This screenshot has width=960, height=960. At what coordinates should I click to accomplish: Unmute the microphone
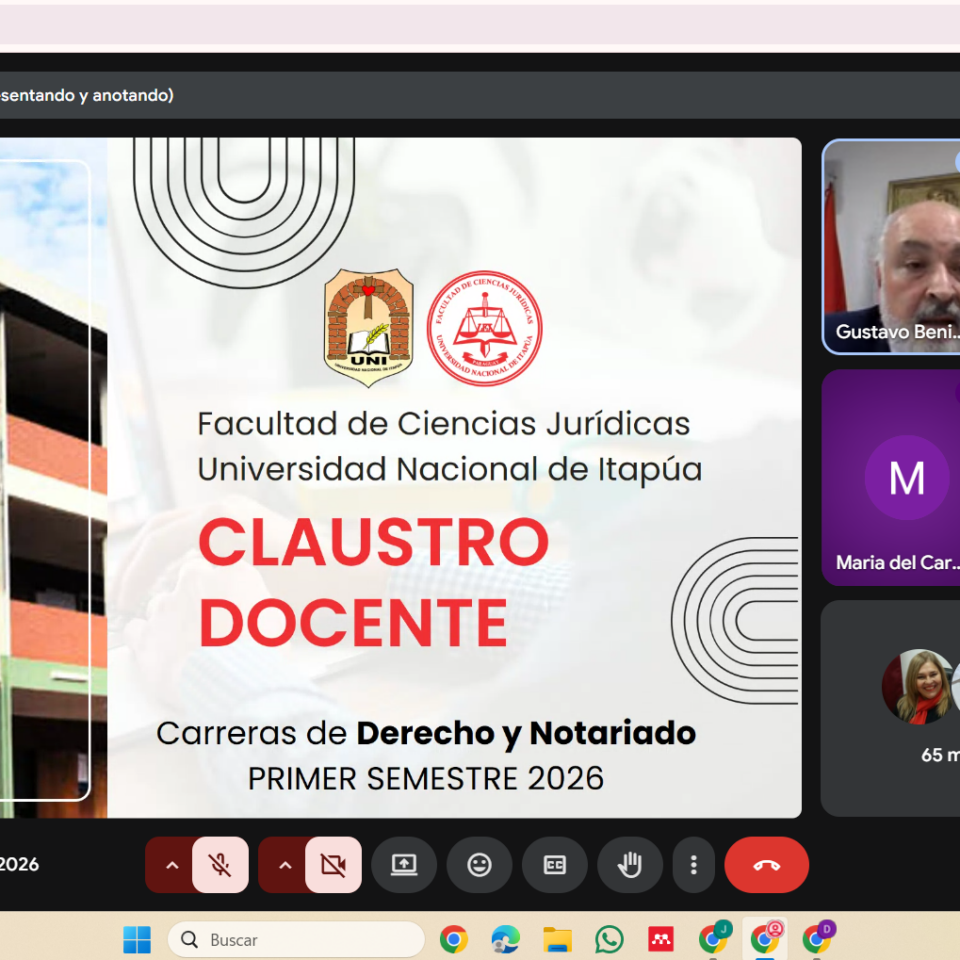pyautogui.click(x=219, y=864)
